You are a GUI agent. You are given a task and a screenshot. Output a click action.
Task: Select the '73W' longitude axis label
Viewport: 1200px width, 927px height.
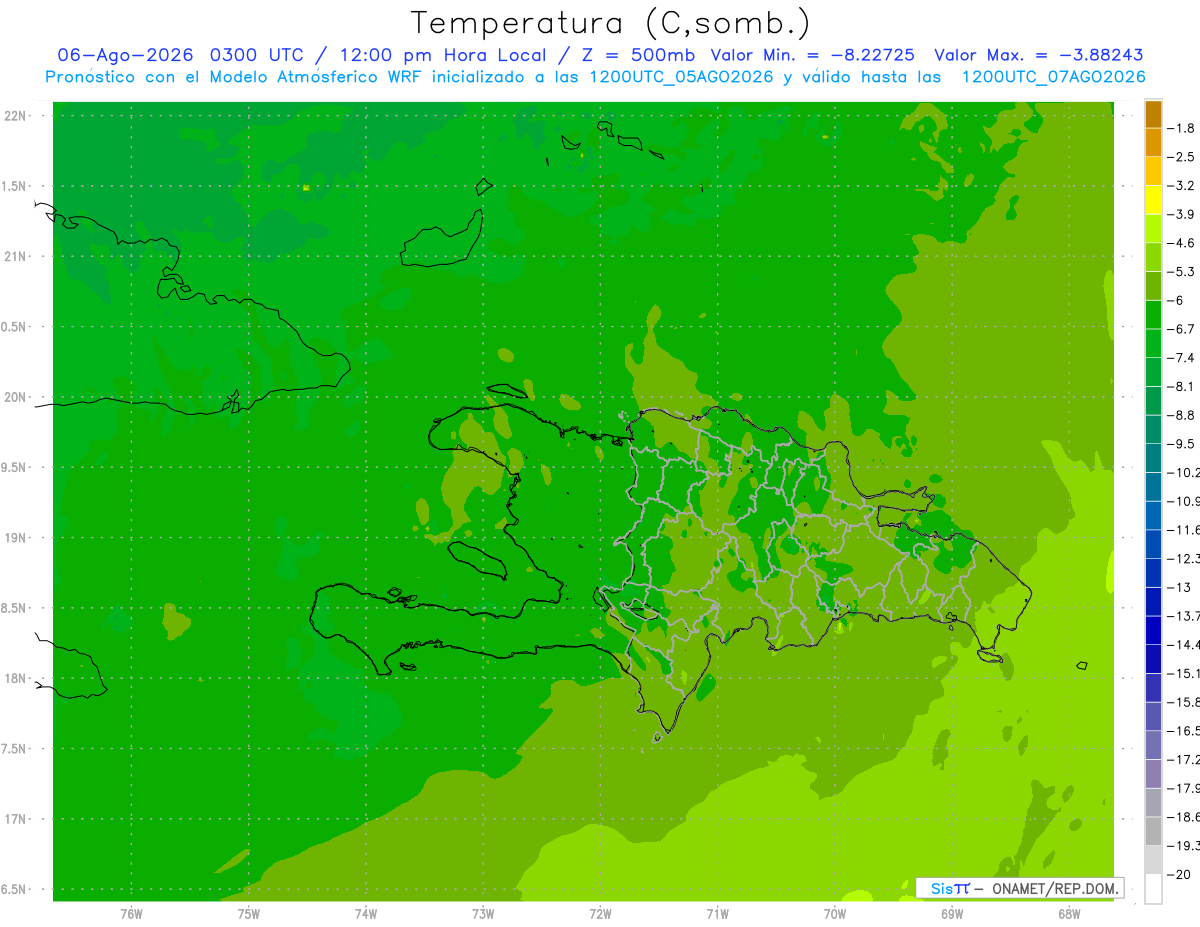(483, 914)
